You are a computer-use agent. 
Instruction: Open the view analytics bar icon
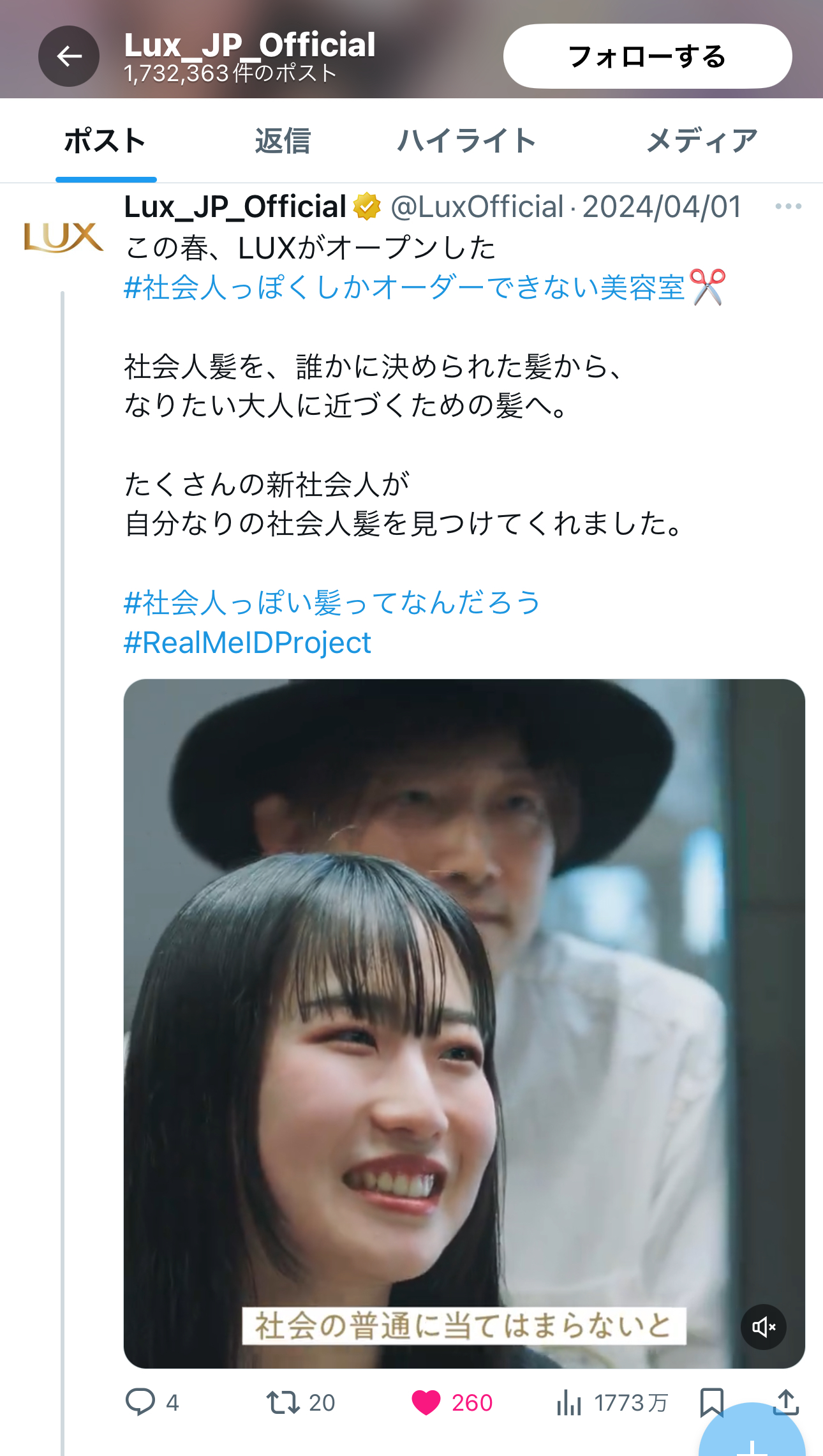click(568, 1402)
